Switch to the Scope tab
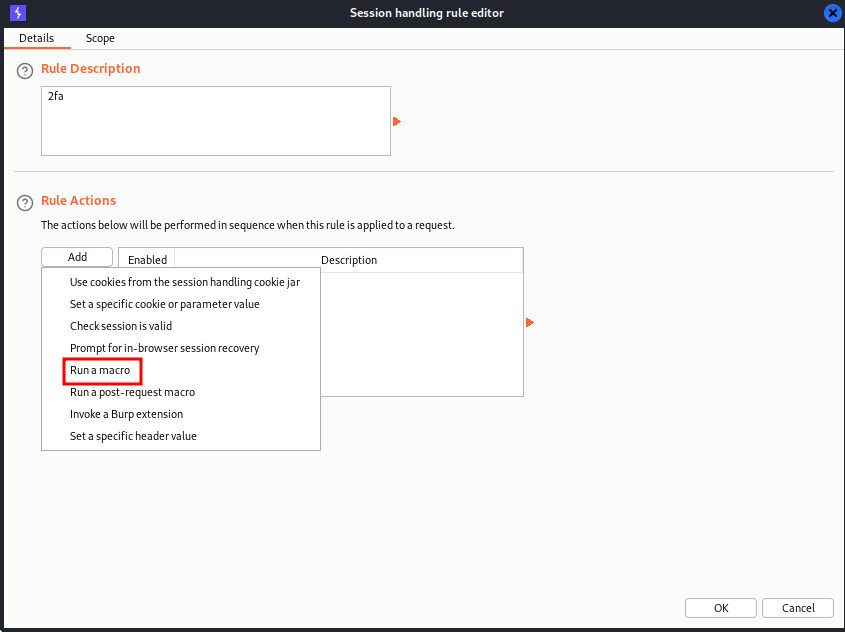The height and width of the screenshot is (632, 845). tap(100, 38)
